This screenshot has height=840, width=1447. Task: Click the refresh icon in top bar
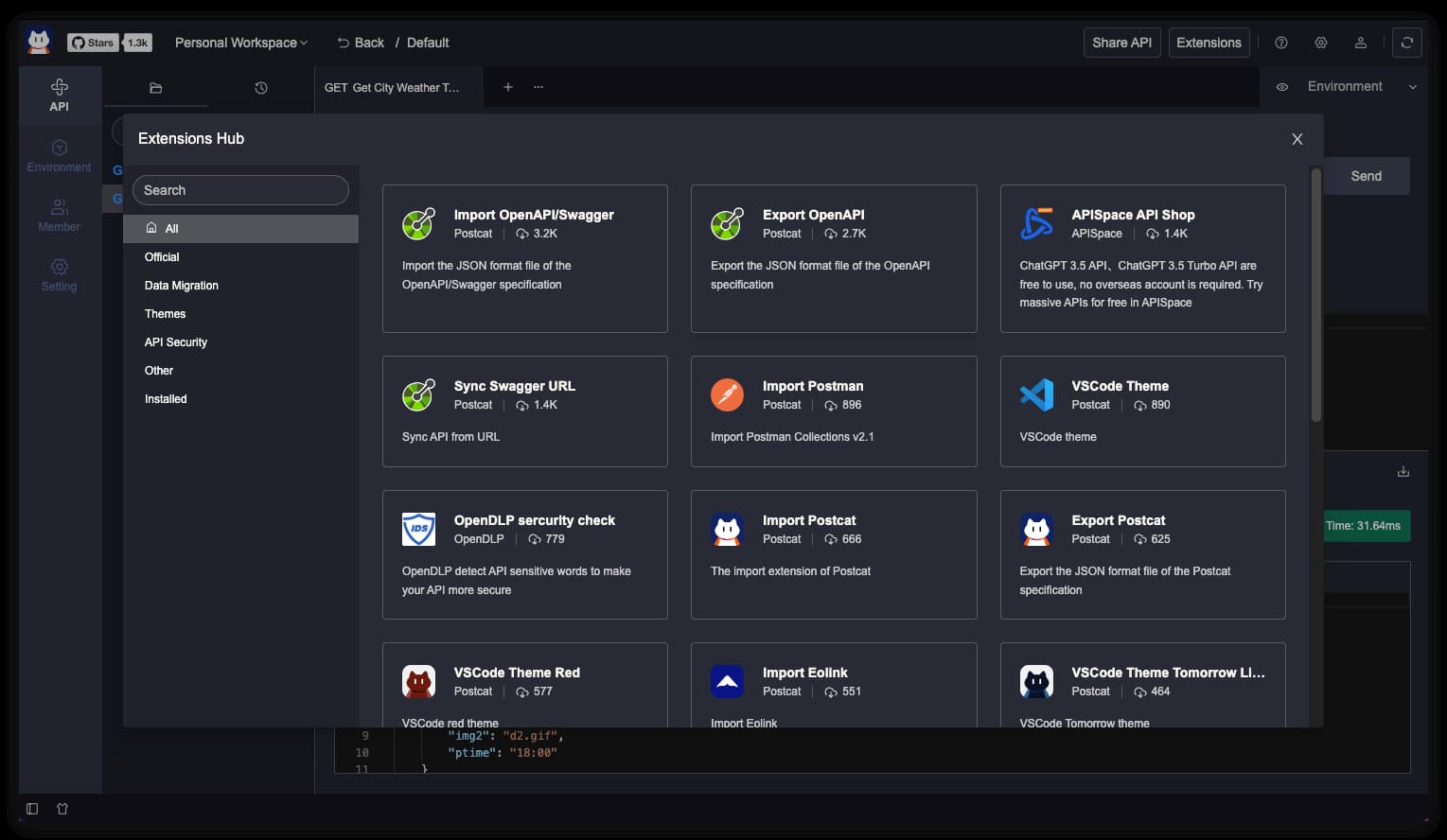1406,43
